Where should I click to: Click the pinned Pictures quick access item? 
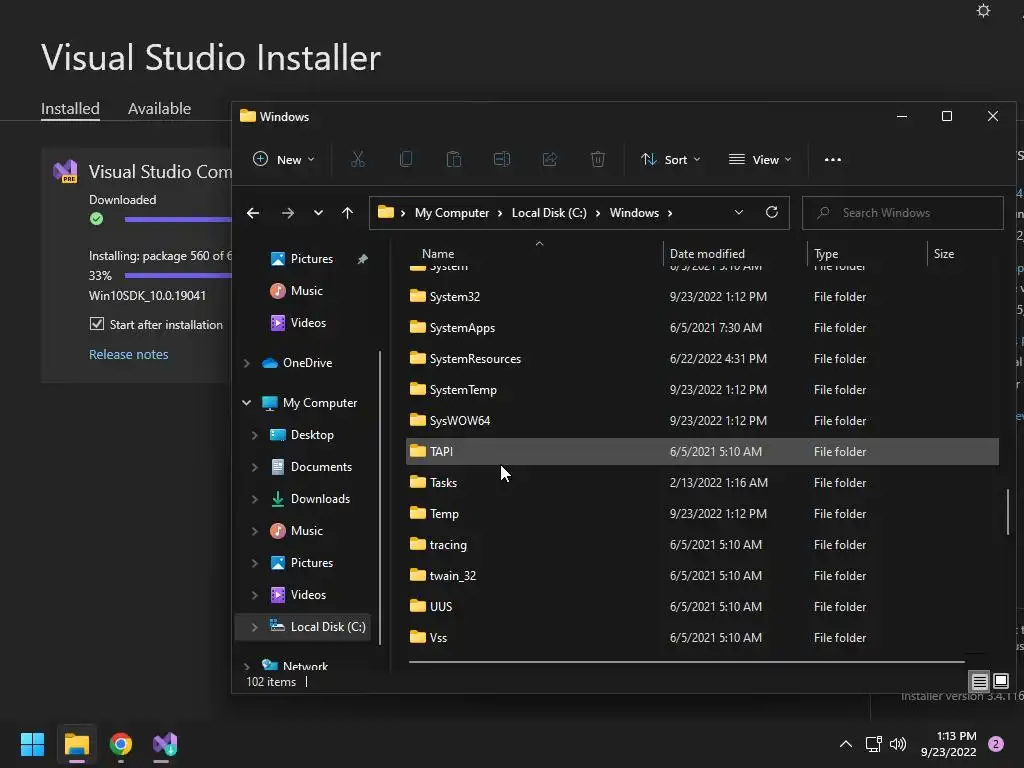(x=312, y=259)
